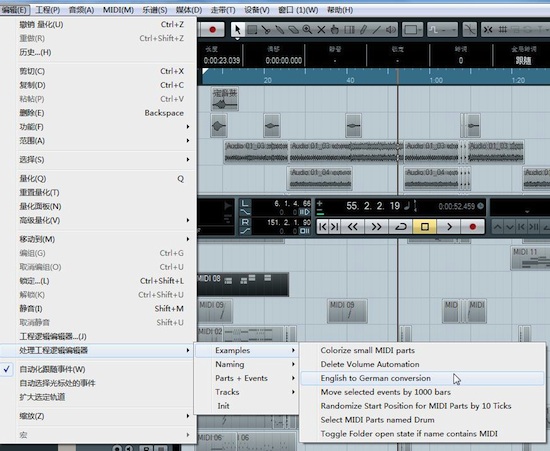This screenshot has width=550, height=451.
Task: Click the transport Stop button
Action: pyautogui.click(x=424, y=227)
